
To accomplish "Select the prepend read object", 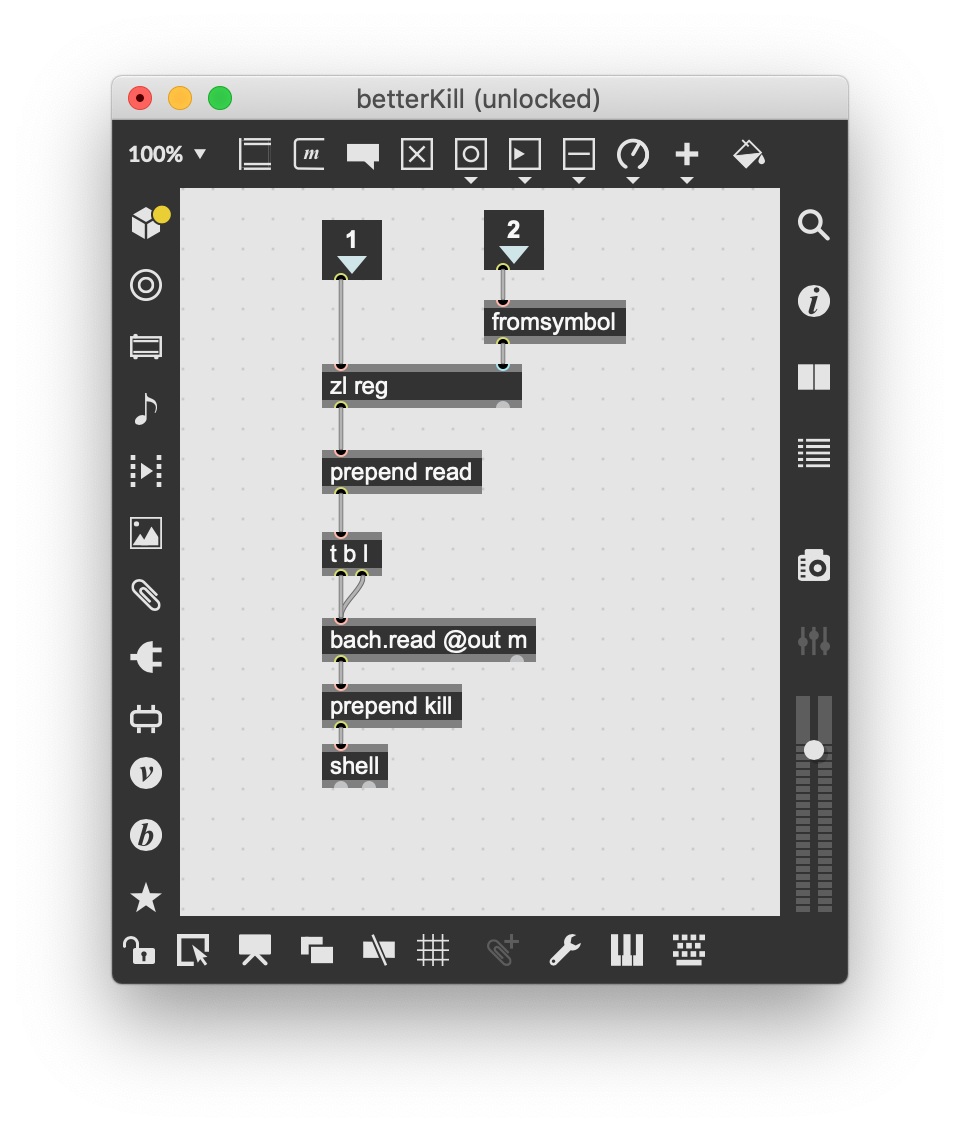I will pyautogui.click(x=401, y=472).
